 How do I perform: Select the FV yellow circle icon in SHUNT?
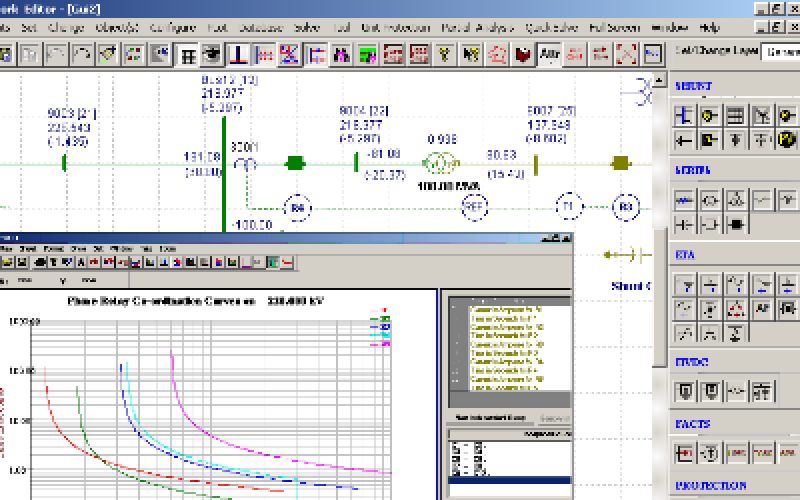(787, 139)
